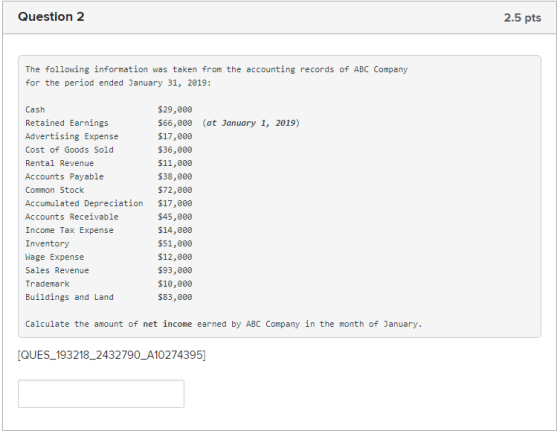This screenshot has height=431, width=560.
Task: Click the Sales Revenue value $93,000
Action: [175, 270]
